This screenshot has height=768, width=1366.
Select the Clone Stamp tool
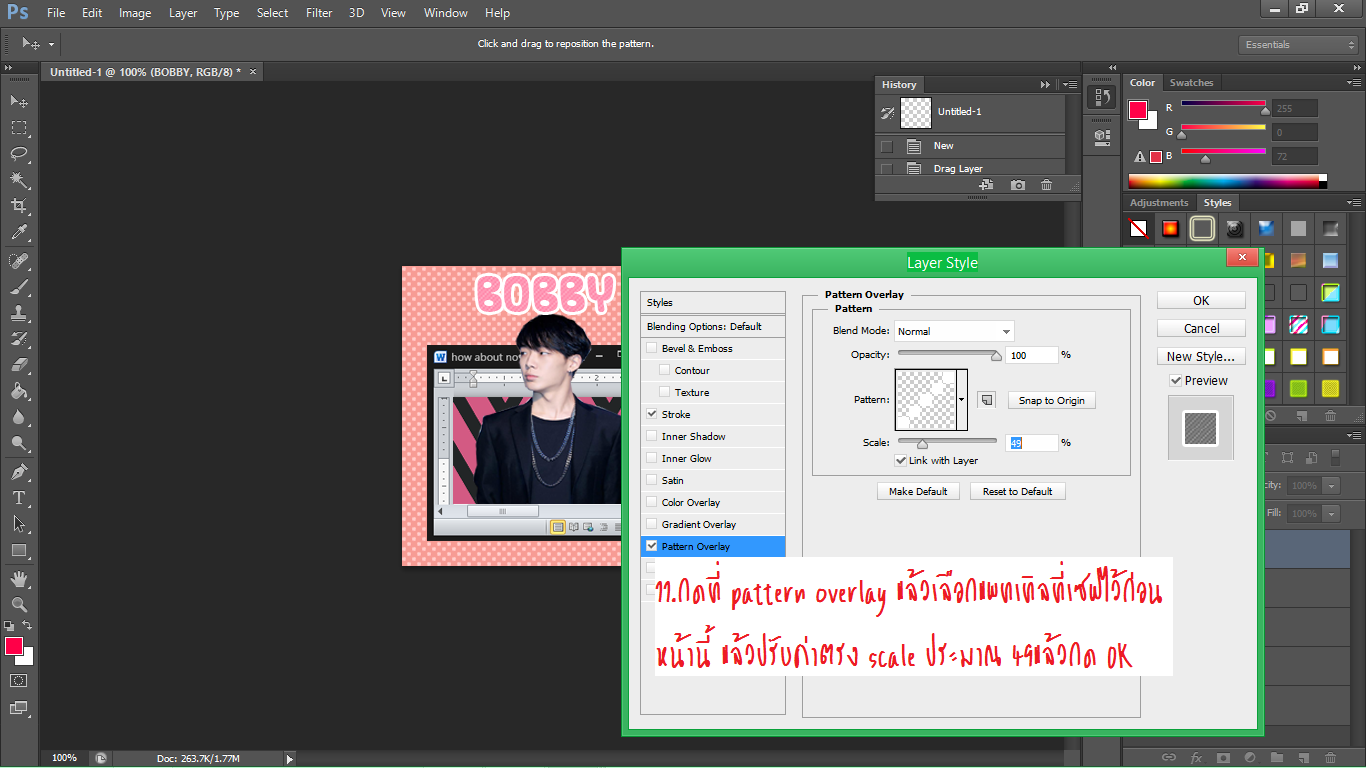tap(19, 313)
